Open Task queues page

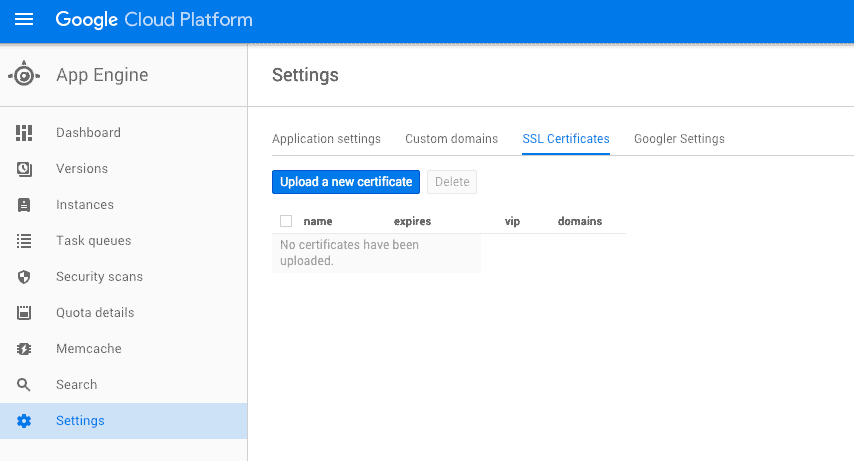[124, 240]
